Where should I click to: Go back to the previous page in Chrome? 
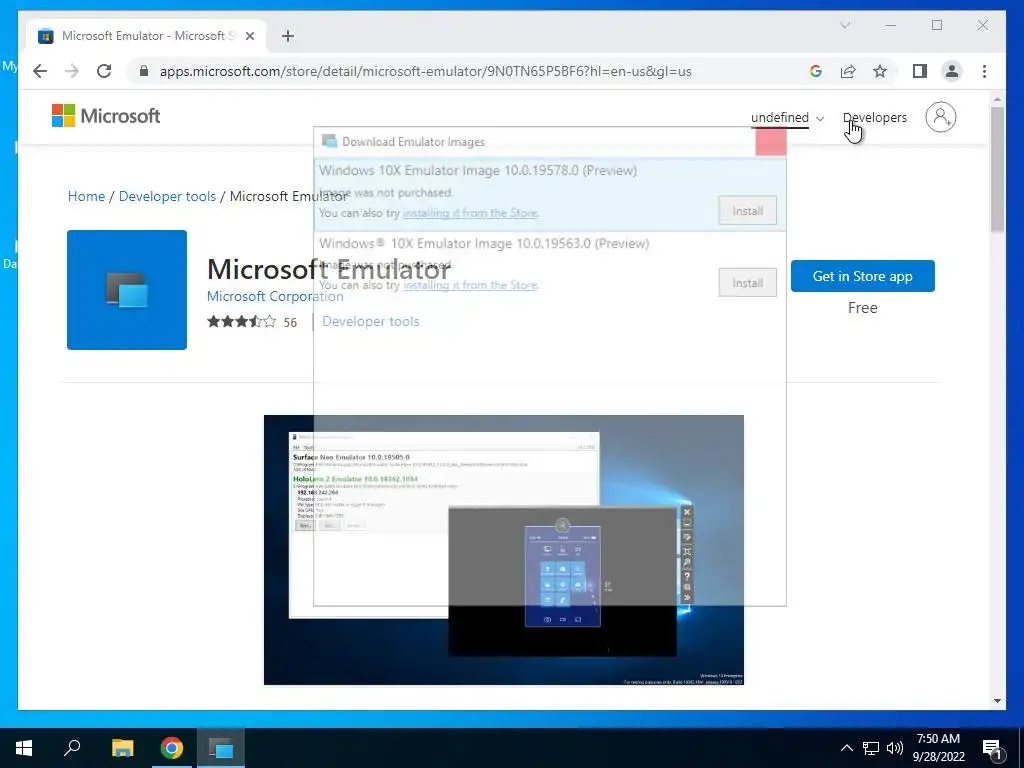tap(40, 71)
